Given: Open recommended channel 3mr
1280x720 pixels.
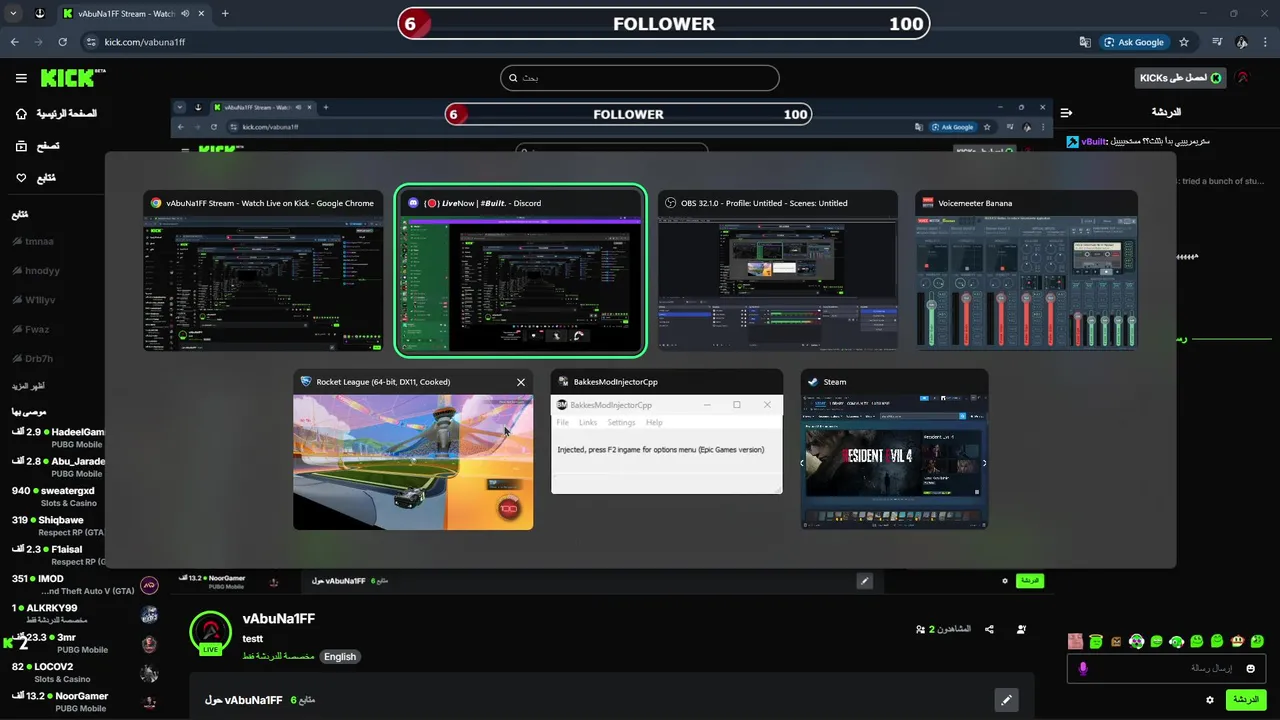Looking at the screenshot, I should point(85,643).
